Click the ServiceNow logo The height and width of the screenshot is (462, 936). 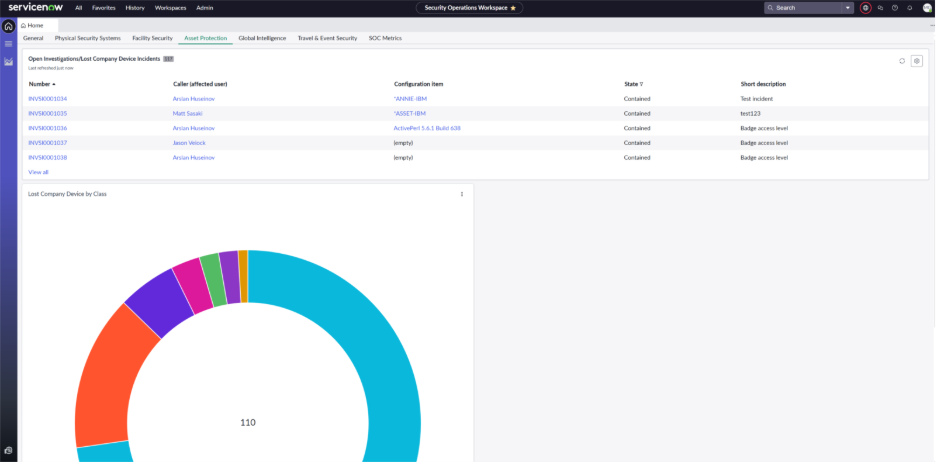36,8
